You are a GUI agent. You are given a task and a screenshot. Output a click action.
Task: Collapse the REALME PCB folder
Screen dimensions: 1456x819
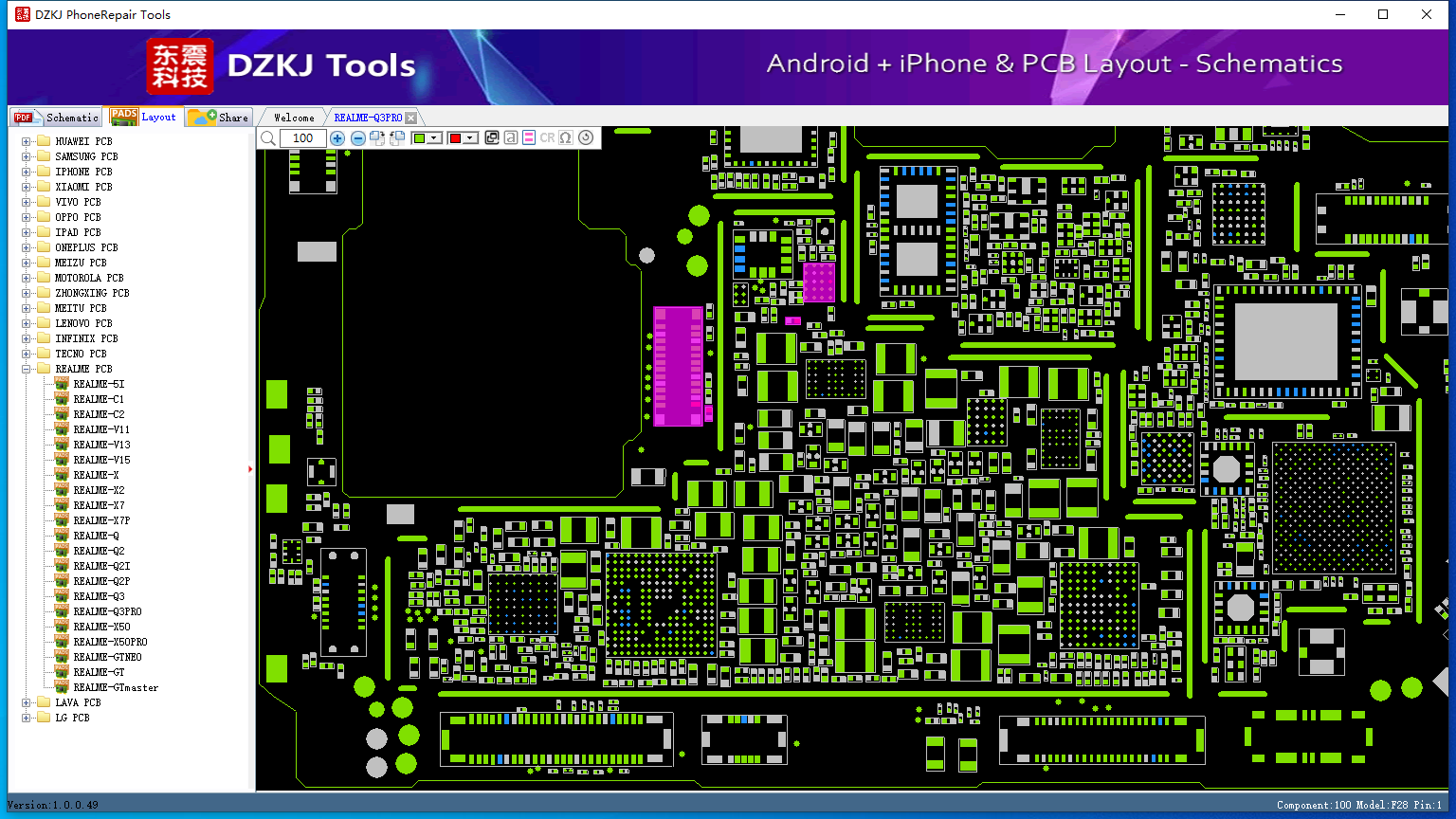click(27, 369)
